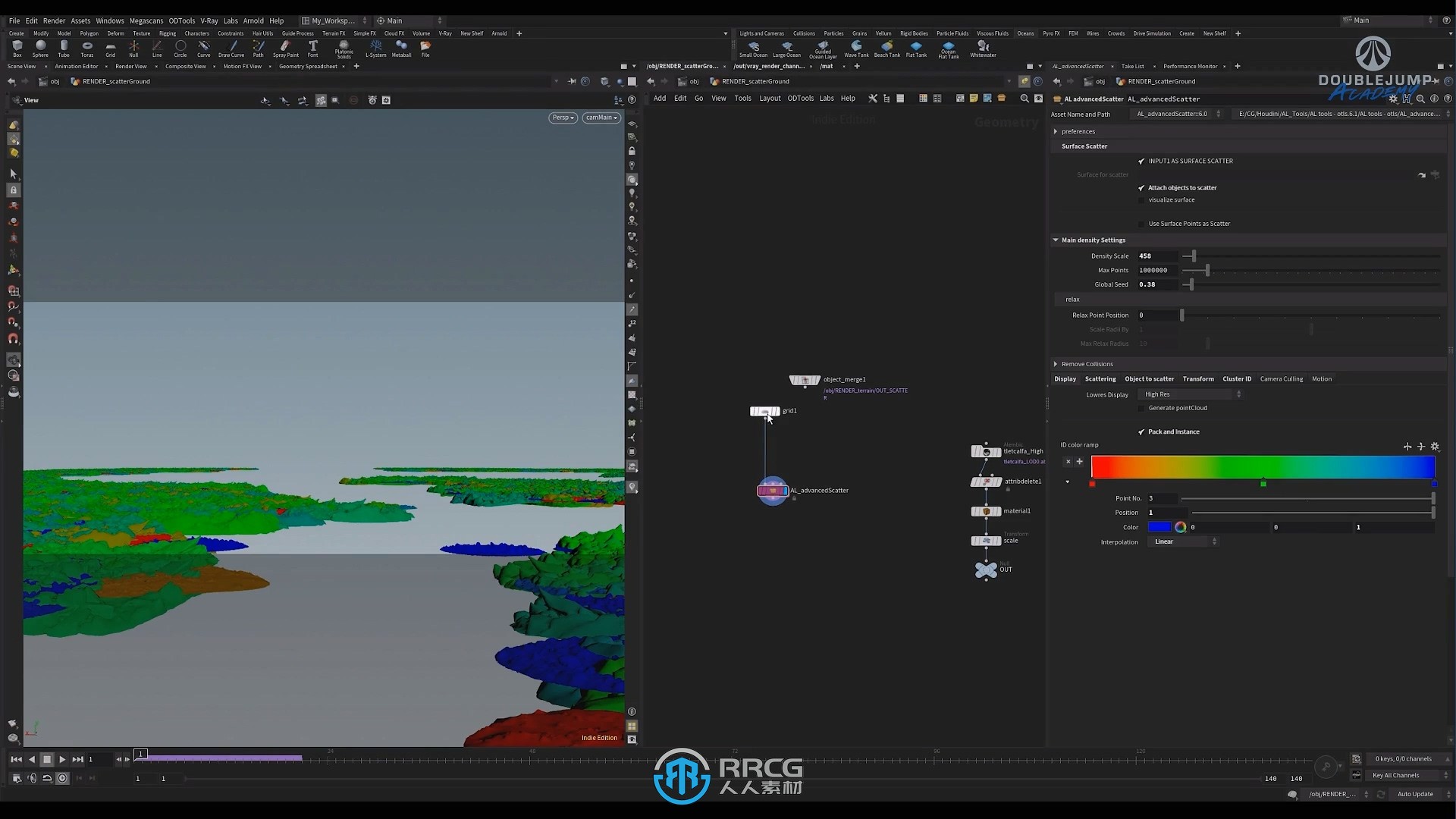The width and height of the screenshot is (1456, 819).
Task: Click the Auto Update button
Action: (1415, 794)
